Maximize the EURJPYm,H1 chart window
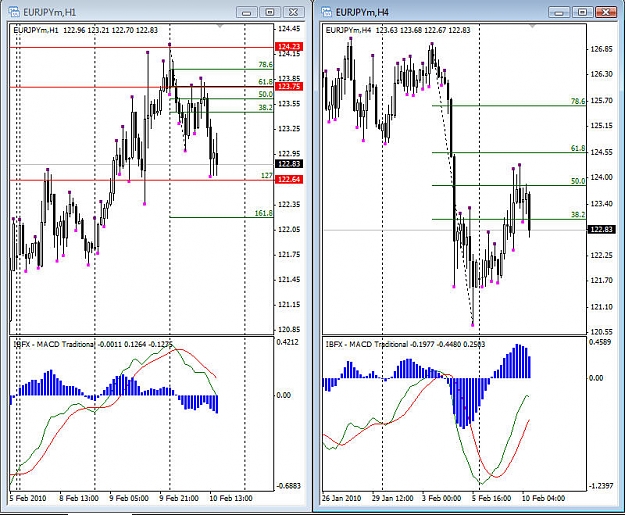This screenshot has height=515, width=625. [x=270, y=12]
